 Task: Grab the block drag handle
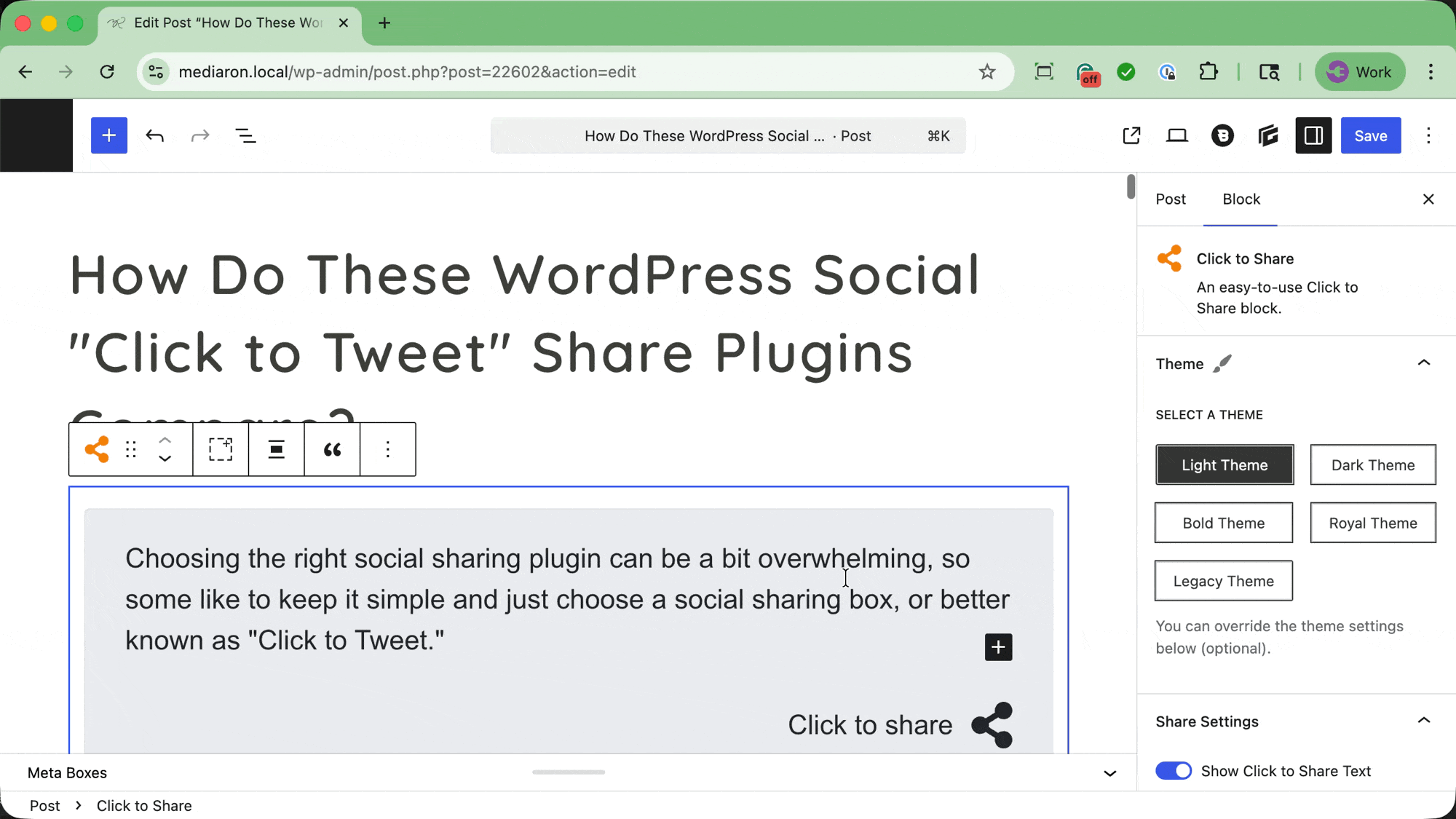pyautogui.click(x=131, y=449)
